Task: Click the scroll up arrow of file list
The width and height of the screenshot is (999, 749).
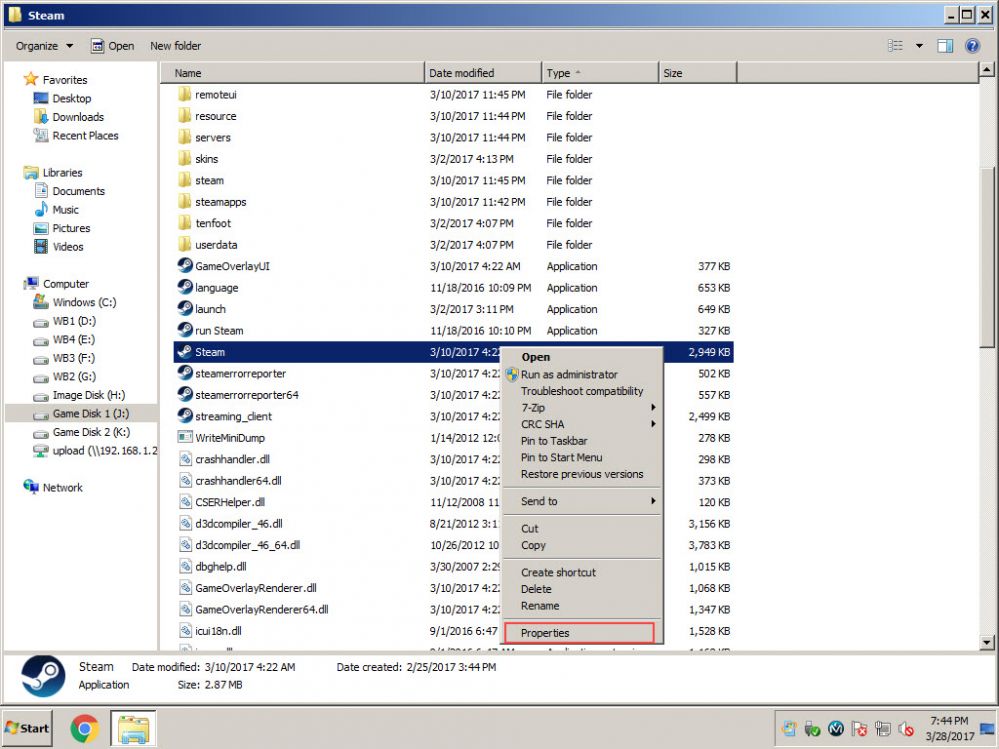Action: pos(986,69)
